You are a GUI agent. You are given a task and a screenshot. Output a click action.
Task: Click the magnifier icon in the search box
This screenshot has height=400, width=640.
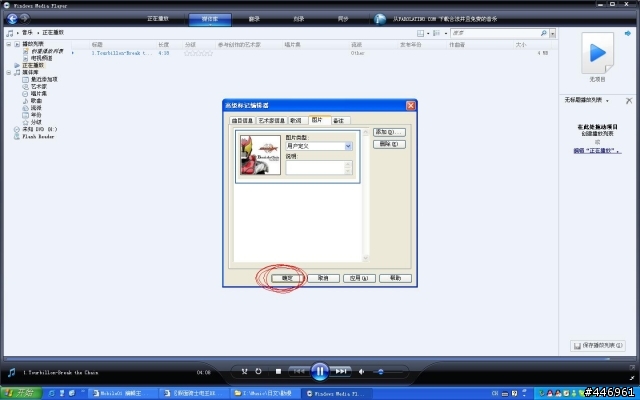(543, 33)
